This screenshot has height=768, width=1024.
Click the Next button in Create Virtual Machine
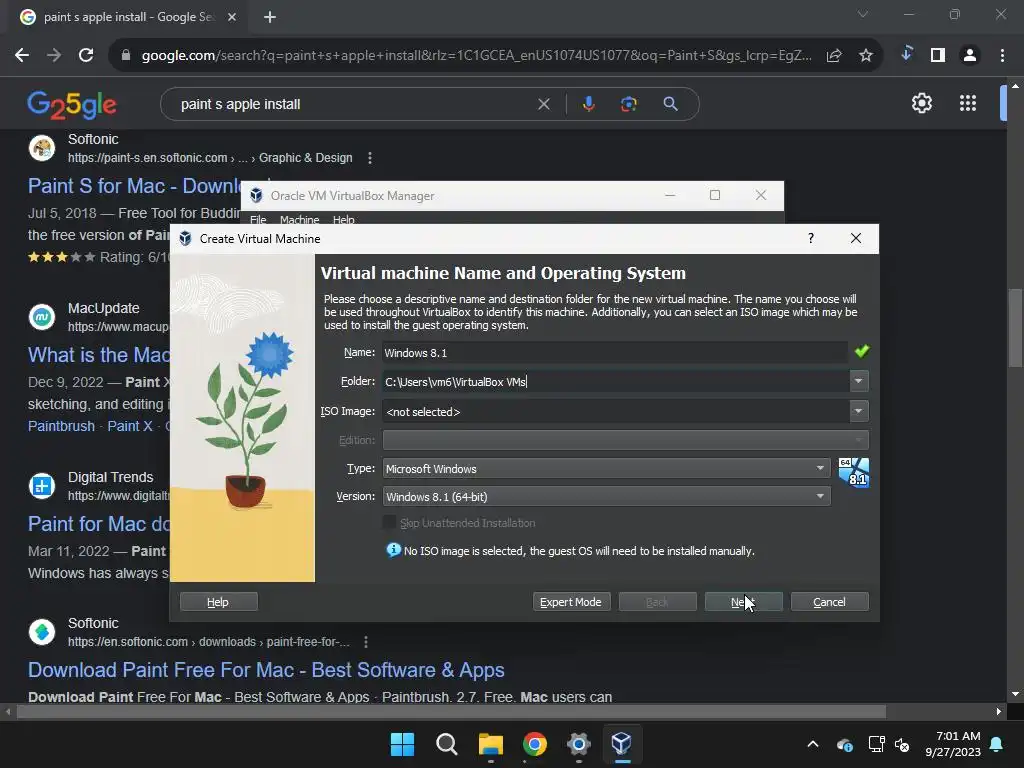tap(743, 601)
